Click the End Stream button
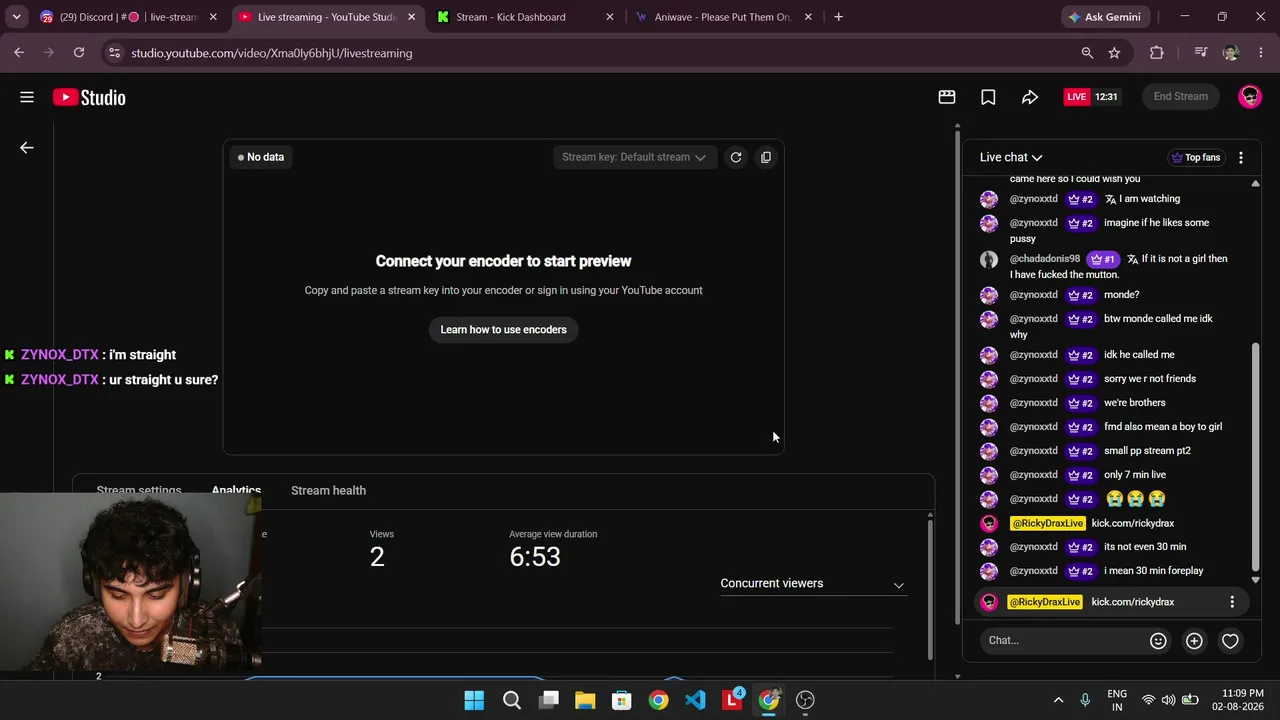This screenshot has width=1280, height=720. pos(1181,97)
